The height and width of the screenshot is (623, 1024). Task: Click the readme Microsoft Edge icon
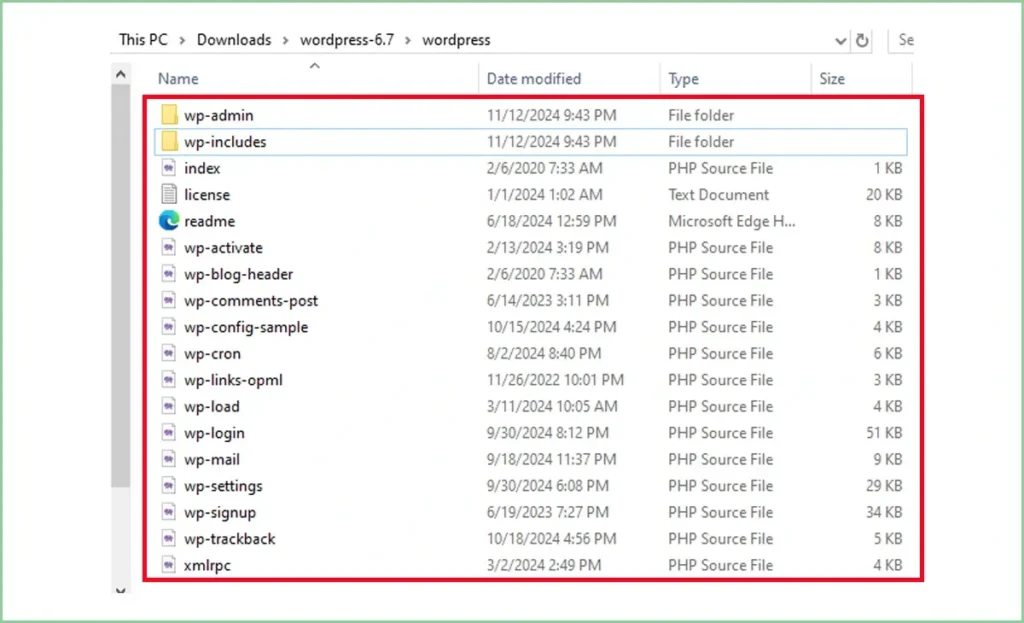[169, 221]
